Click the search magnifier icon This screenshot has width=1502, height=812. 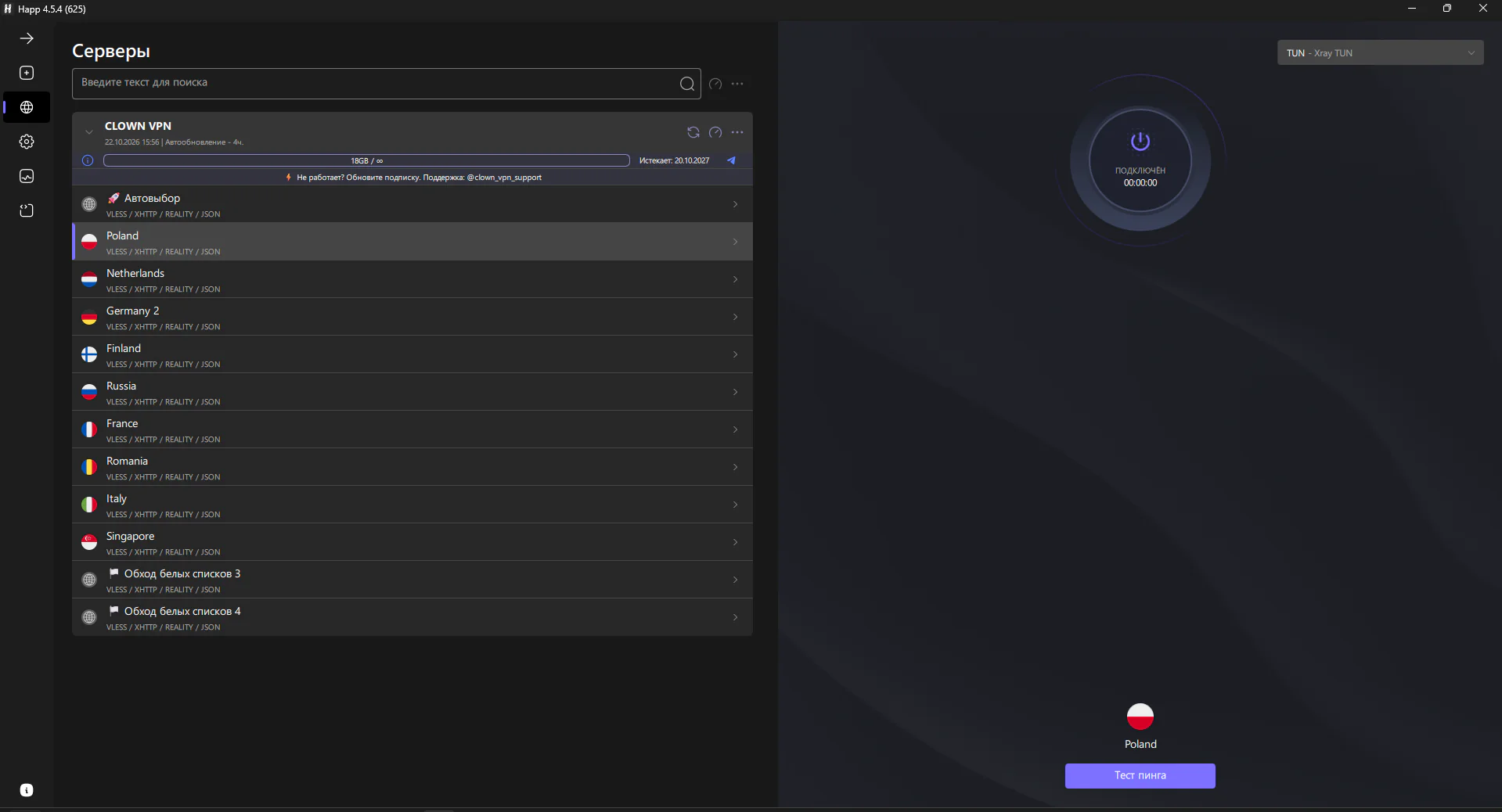coord(686,84)
